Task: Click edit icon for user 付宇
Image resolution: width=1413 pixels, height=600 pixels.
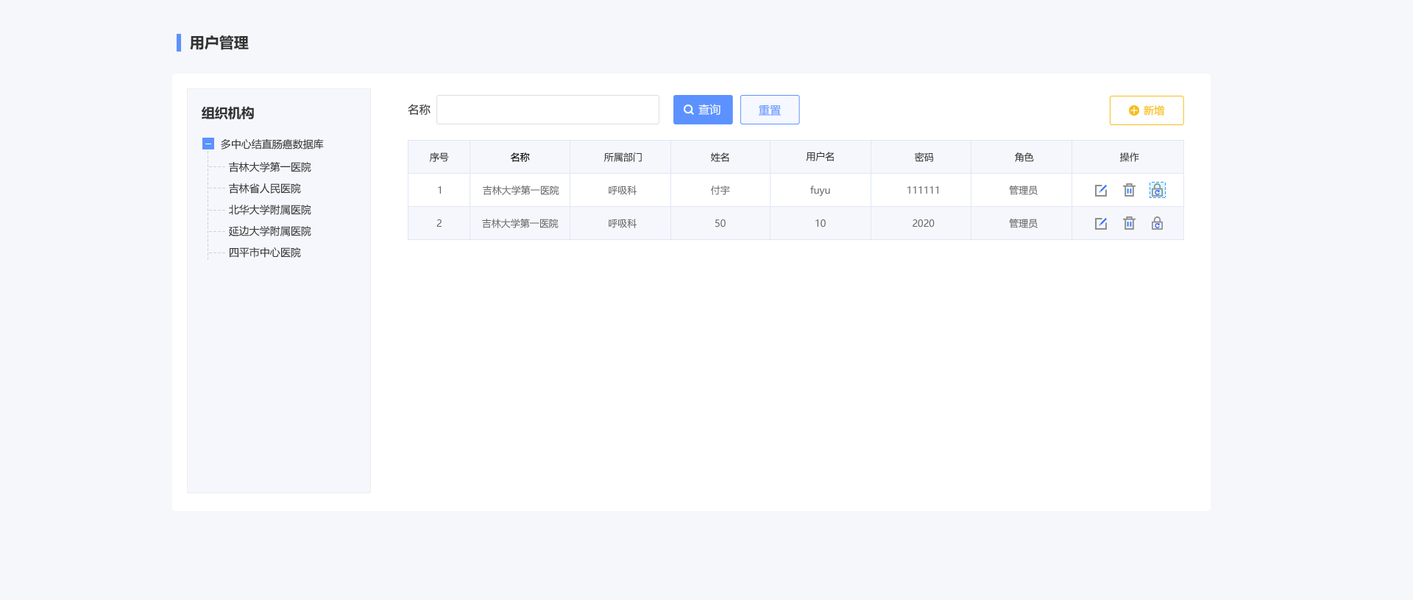Action: (1100, 190)
